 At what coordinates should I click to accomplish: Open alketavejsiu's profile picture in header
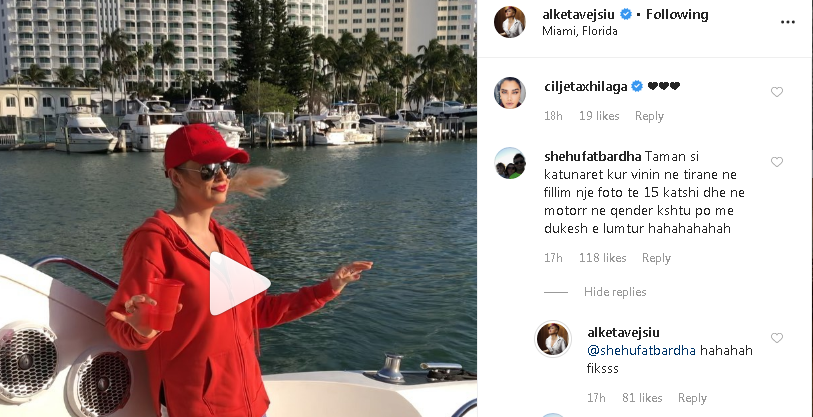pyautogui.click(x=509, y=22)
